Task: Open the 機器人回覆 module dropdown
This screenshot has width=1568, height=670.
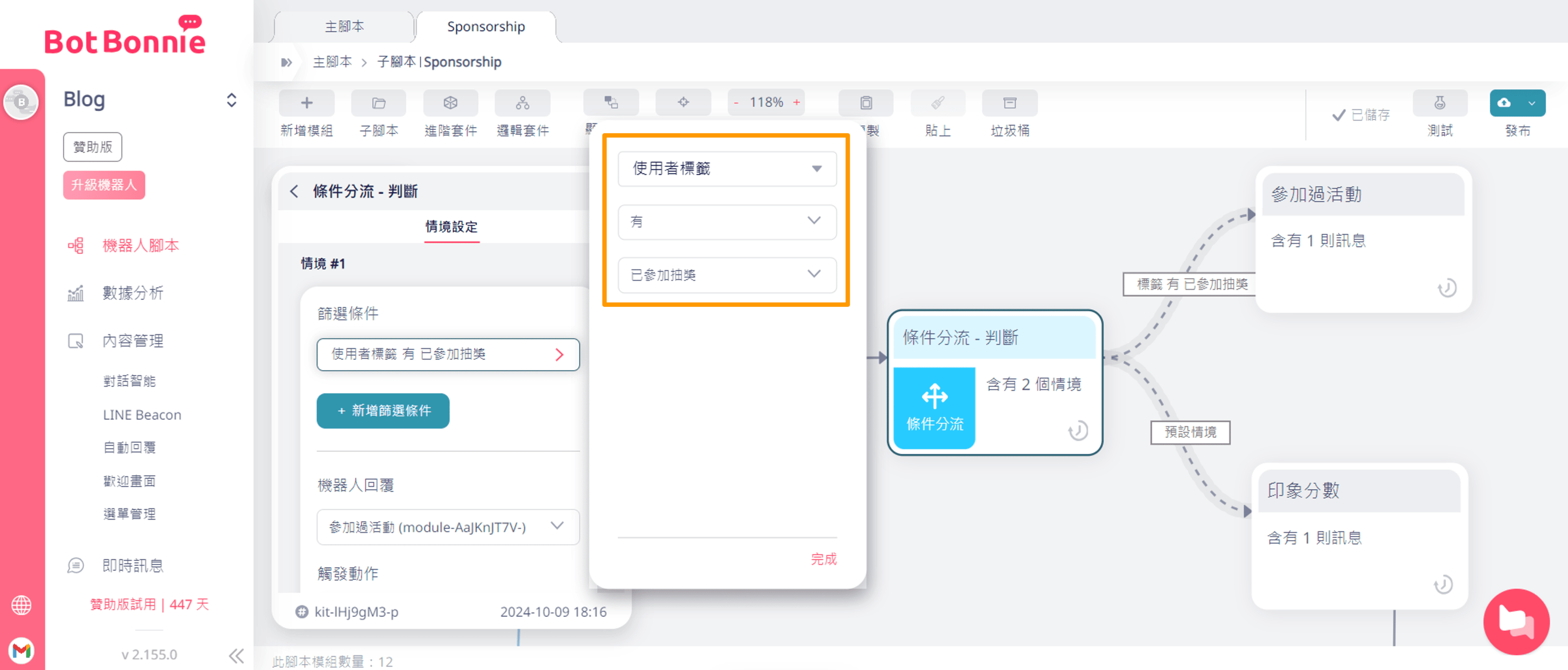Action: 448,527
